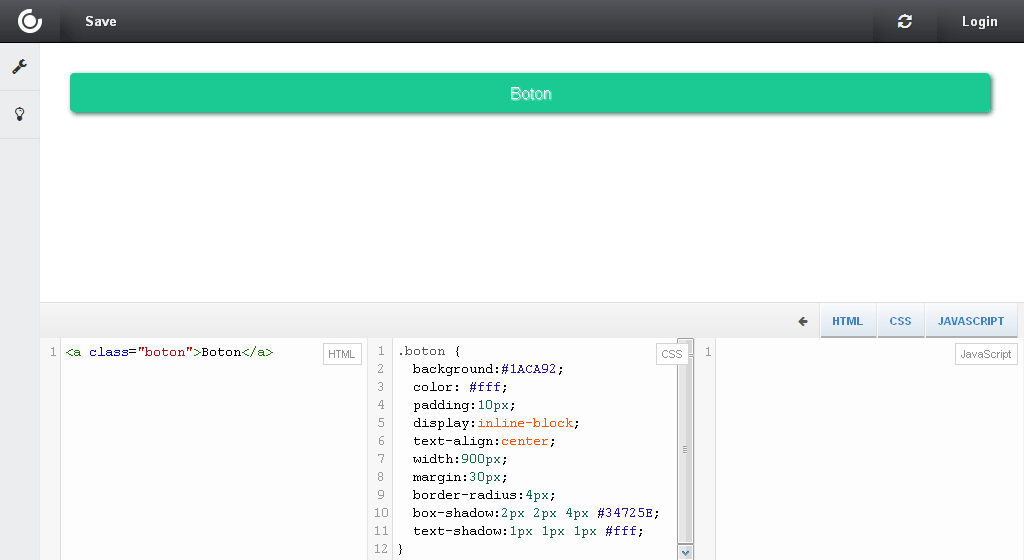Save the current code snippet
This screenshot has height=560, width=1024.
(100, 21)
